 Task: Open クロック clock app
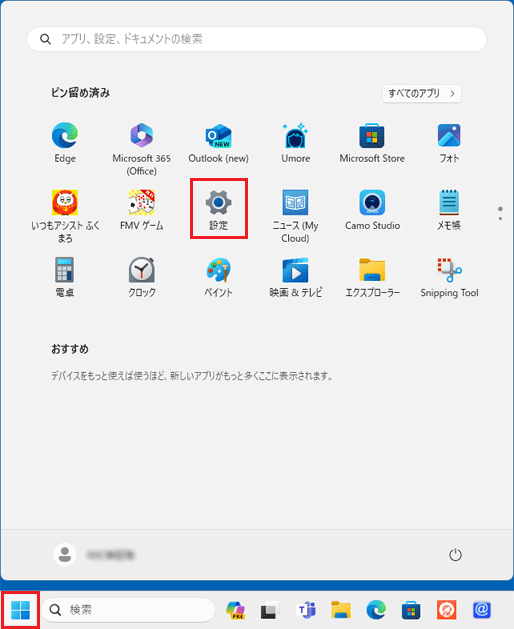point(142,277)
